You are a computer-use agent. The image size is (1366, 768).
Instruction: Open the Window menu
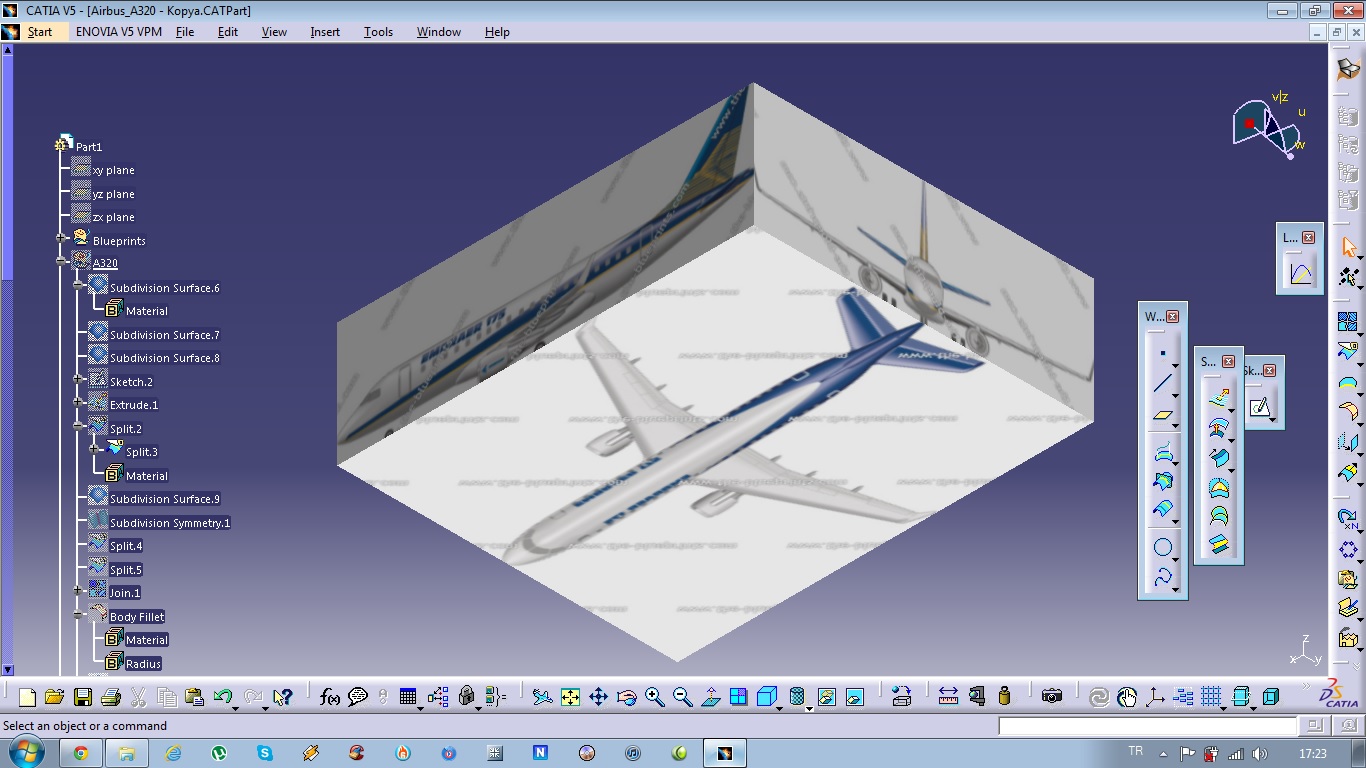click(x=439, y=32)
